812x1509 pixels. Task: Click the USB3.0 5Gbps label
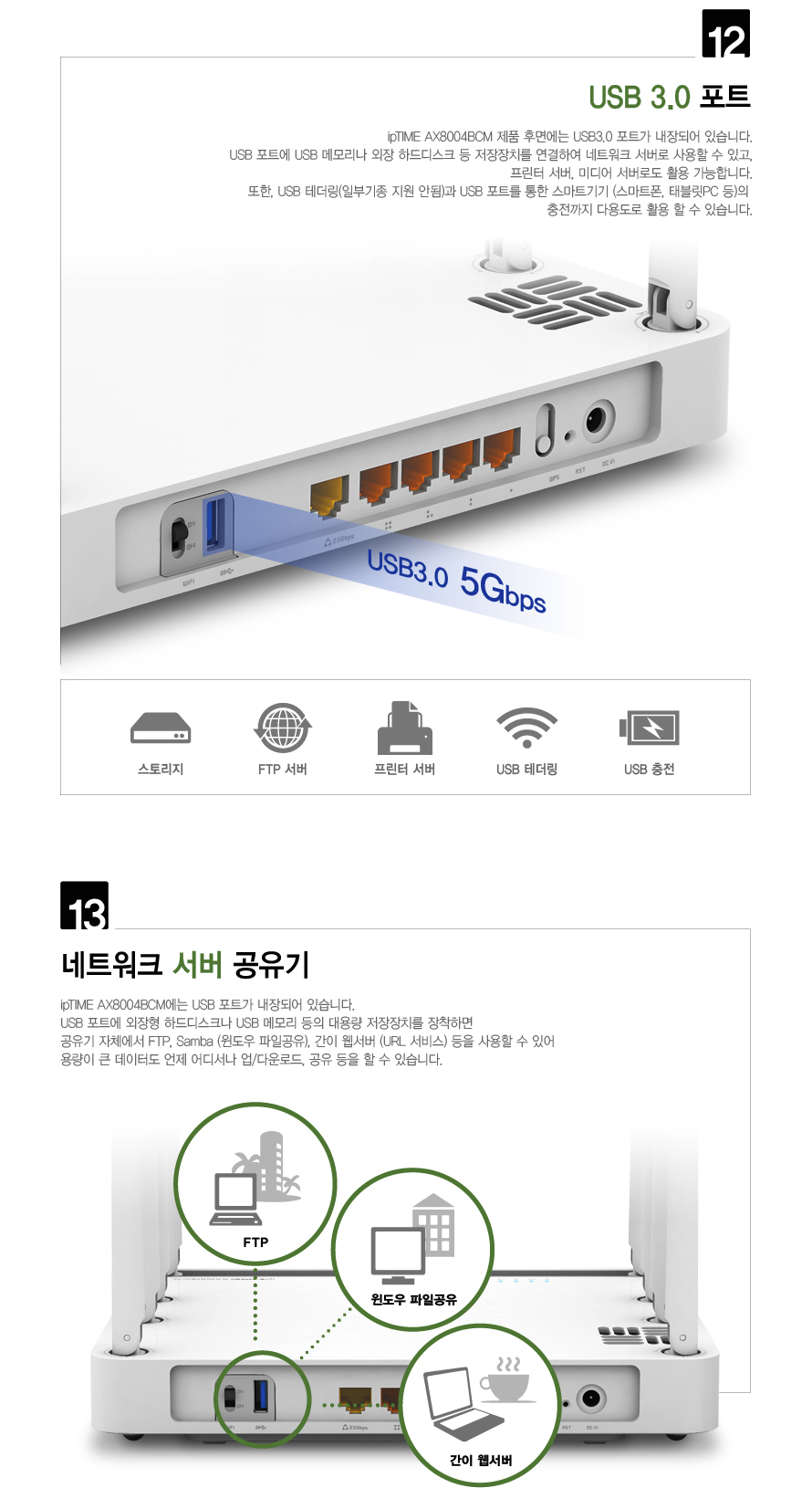[456, 581]
